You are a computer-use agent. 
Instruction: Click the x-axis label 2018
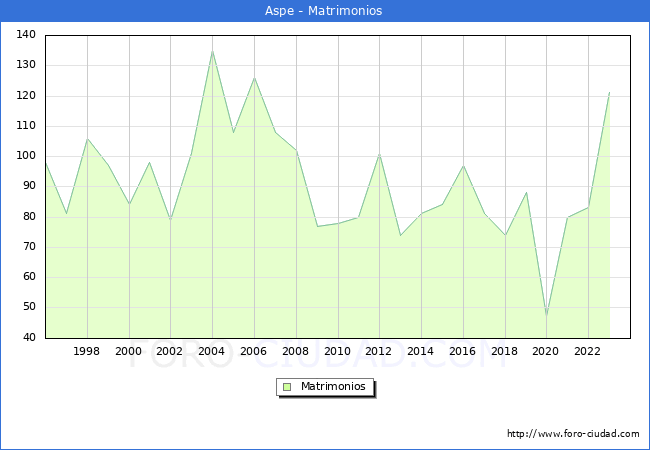(x=504, y=351)
